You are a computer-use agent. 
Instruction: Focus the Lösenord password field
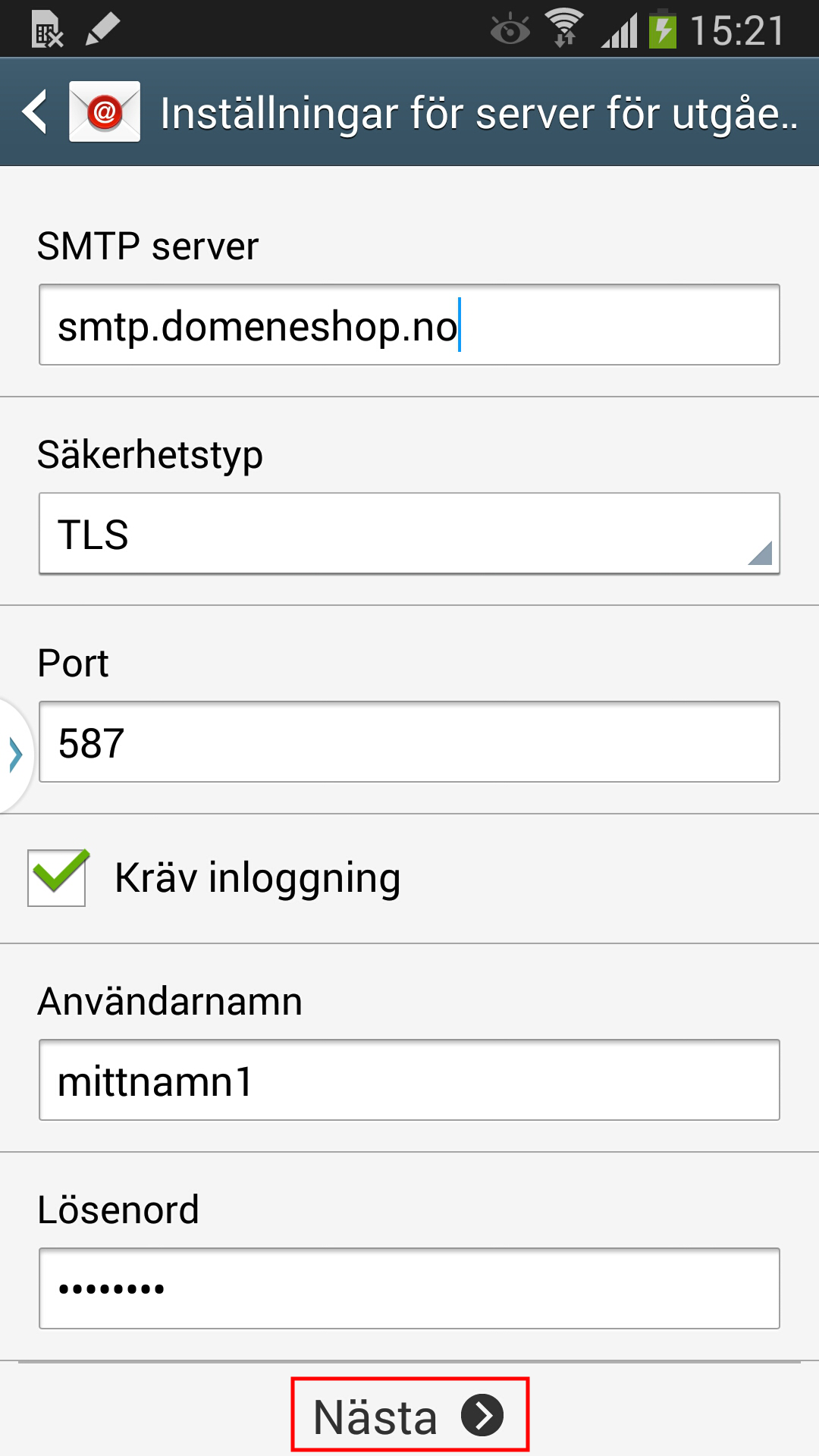click(x=409, y=1288)
